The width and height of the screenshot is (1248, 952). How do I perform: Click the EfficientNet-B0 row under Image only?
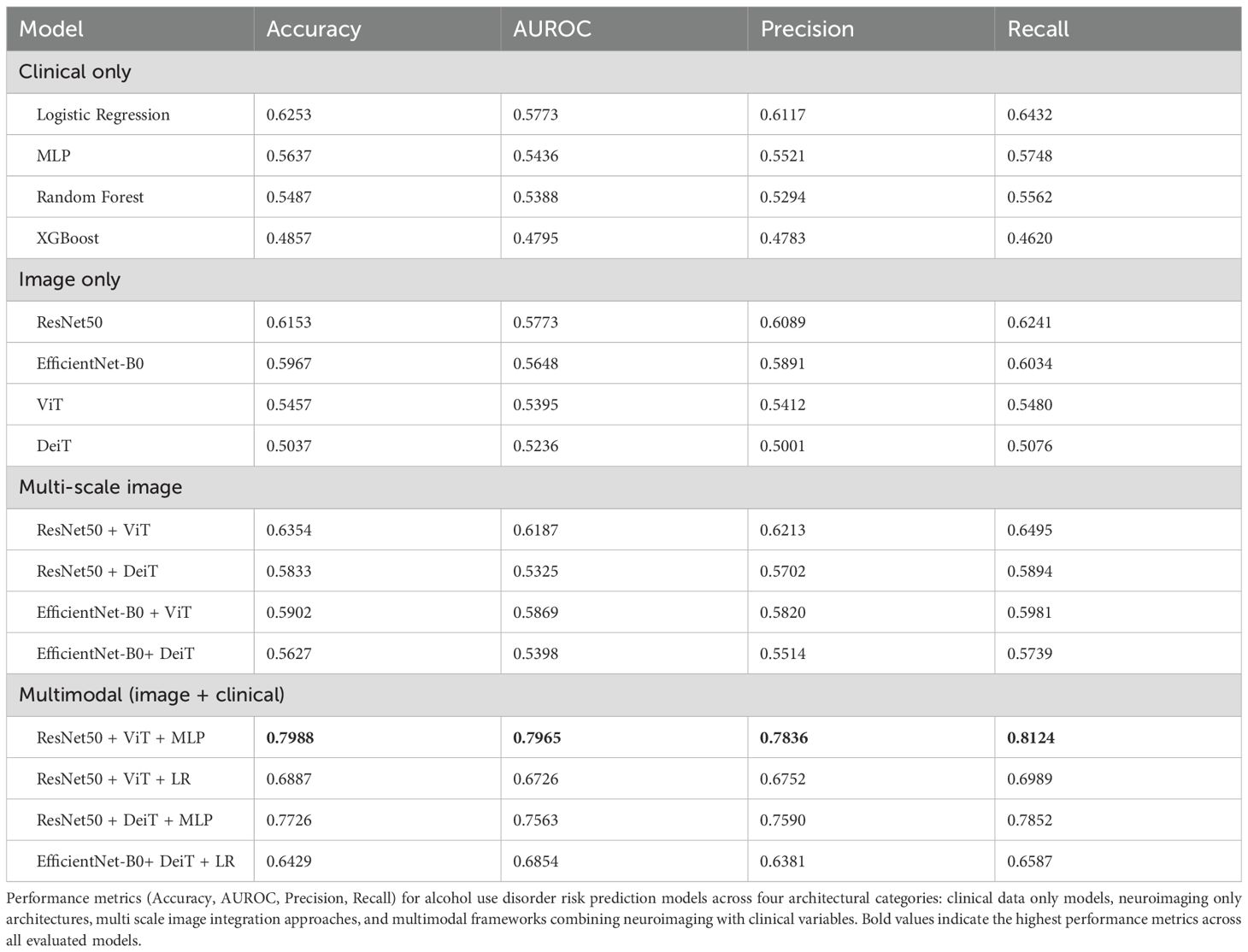click(x=91, y=363)
